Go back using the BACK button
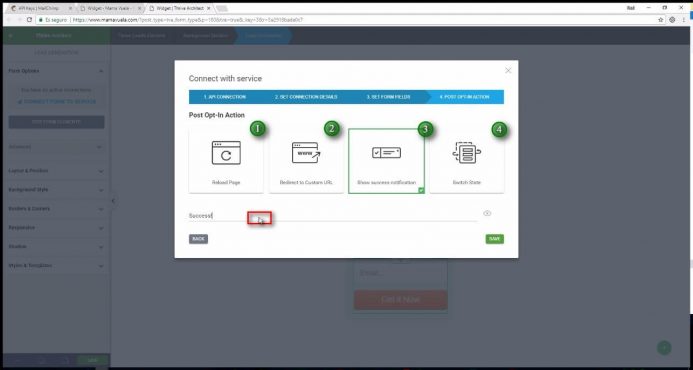This screenshot has width=693, height=370. (x=198, y=239)
